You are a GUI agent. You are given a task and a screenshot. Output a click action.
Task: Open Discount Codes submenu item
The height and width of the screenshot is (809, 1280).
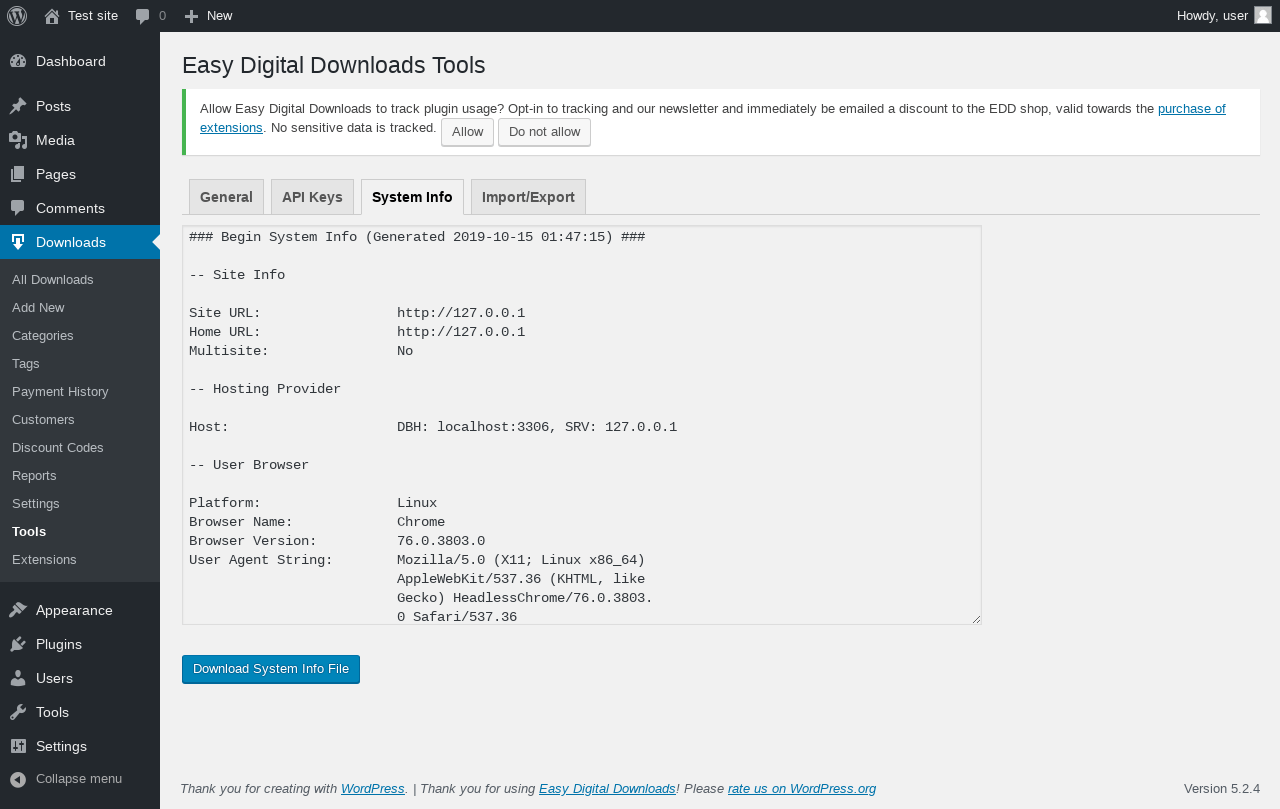pyautogui.click(x=58, y=447)
